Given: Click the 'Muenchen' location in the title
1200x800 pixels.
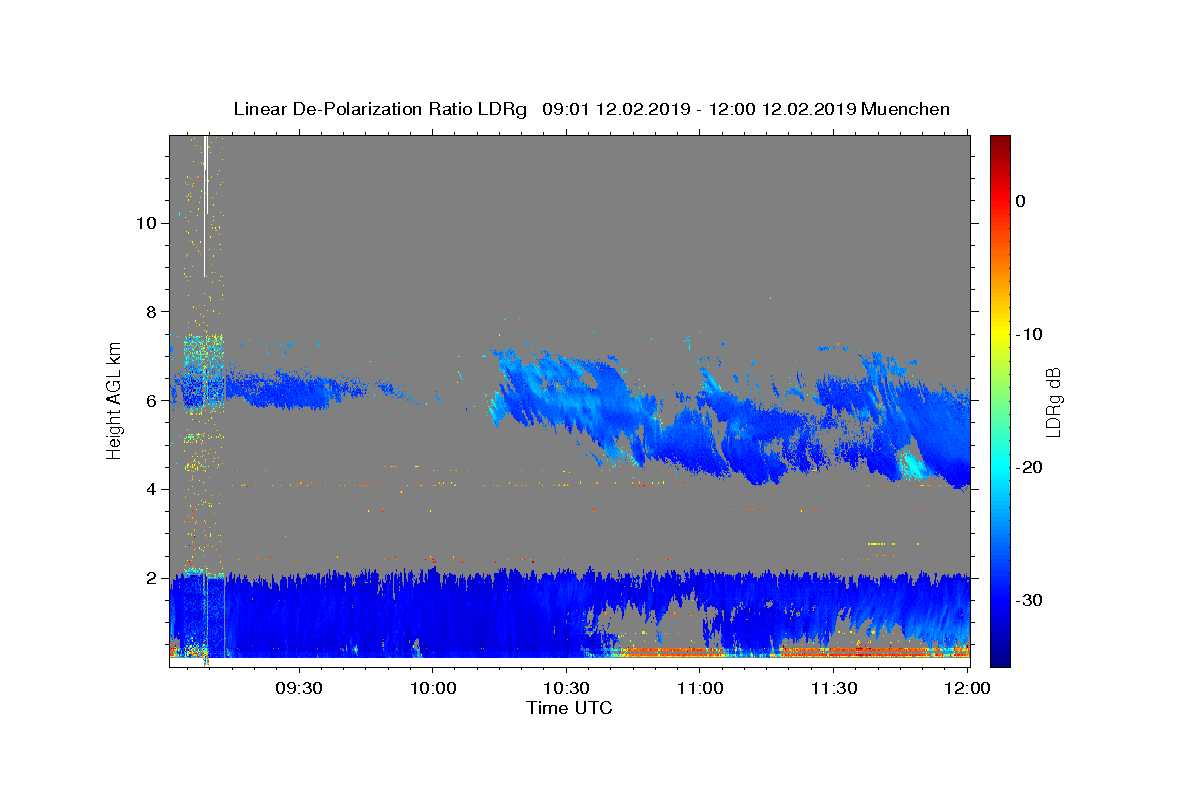Looking at the screenshot, I should pos(905,109).
